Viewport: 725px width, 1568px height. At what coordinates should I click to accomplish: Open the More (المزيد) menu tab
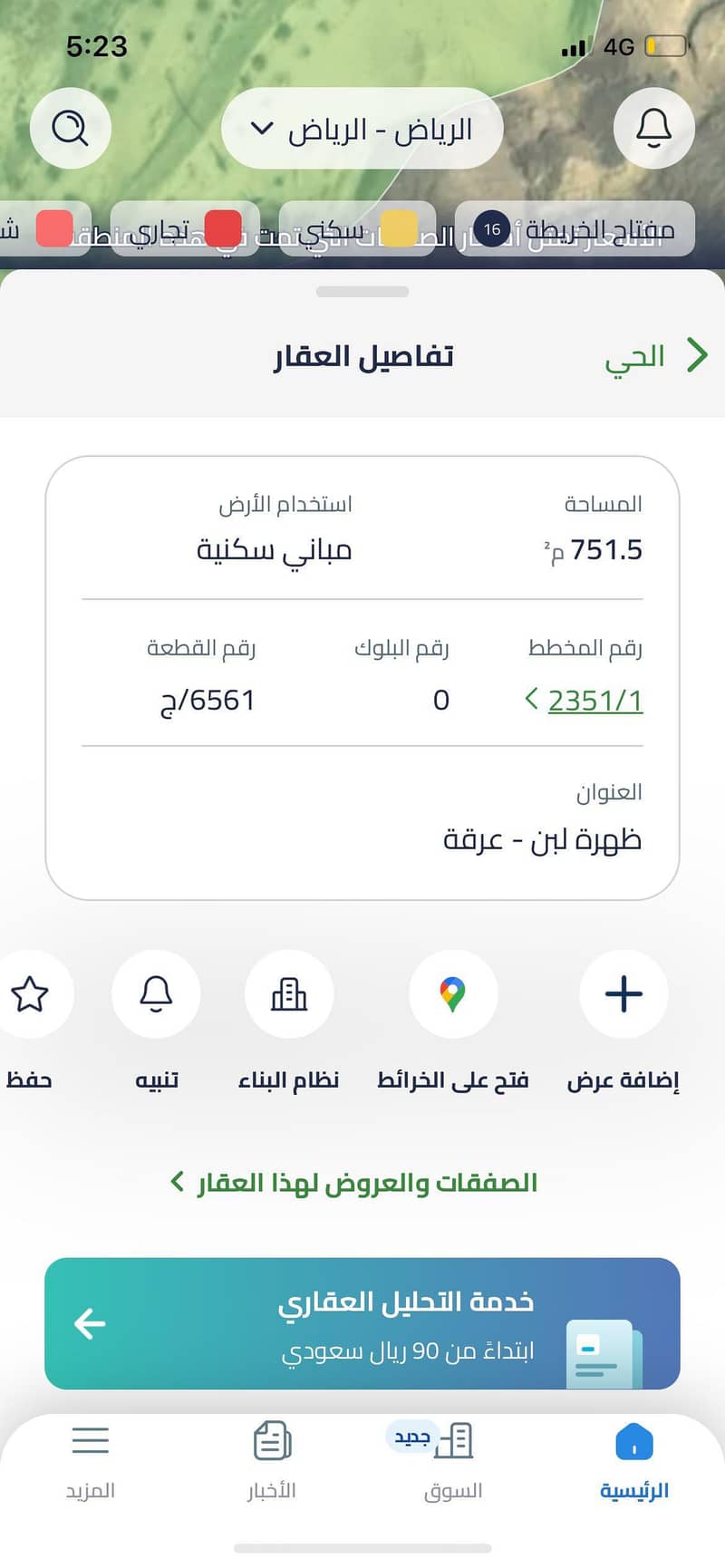point(91,1461)
